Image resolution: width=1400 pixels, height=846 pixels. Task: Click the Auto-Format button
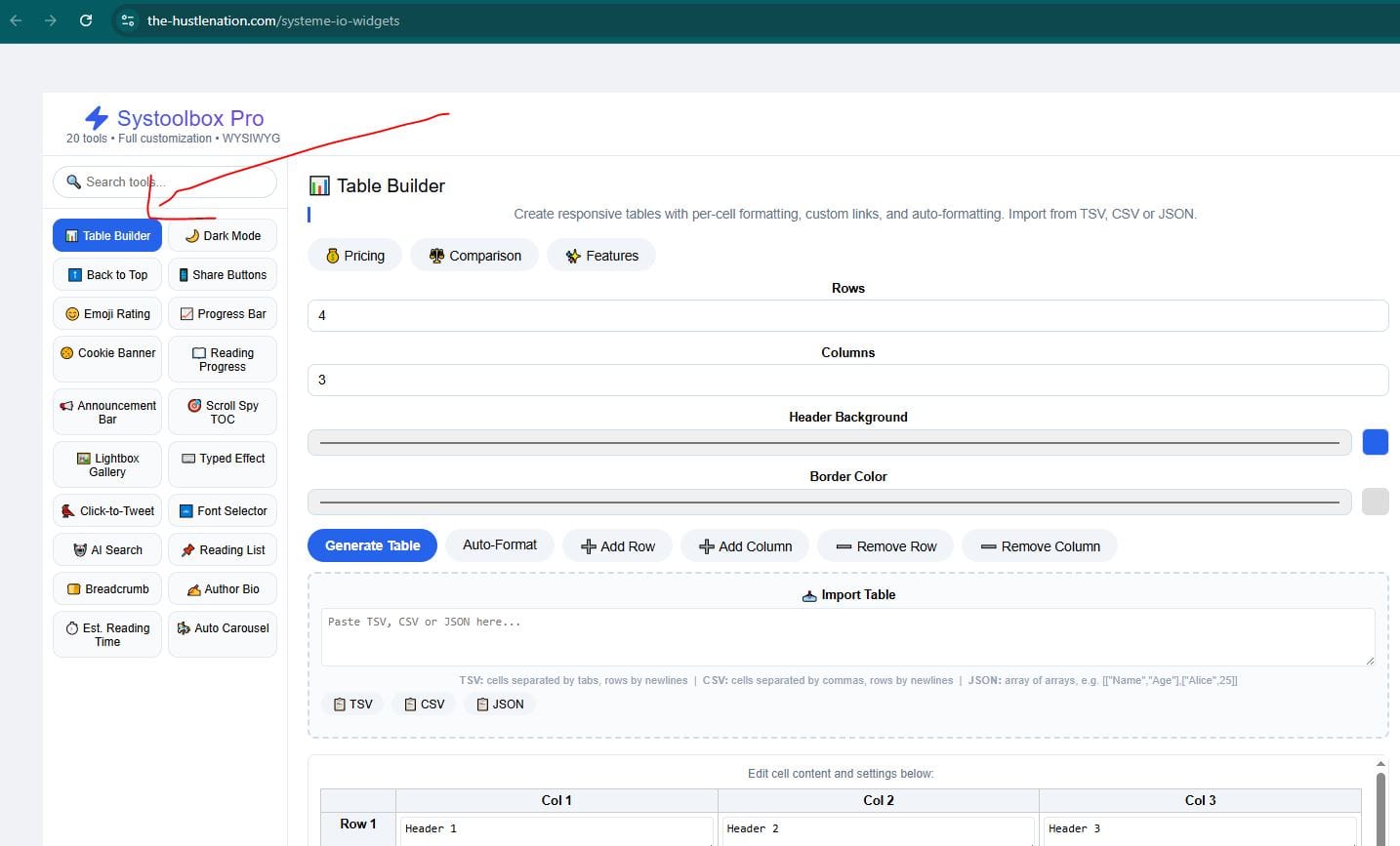click(x=500, y=544)
